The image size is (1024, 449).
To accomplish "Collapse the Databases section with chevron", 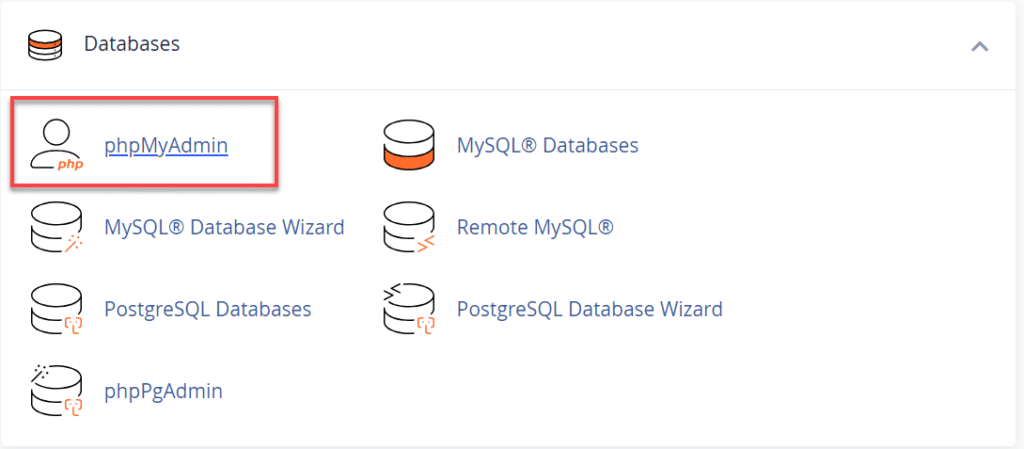I will point(979,46).
